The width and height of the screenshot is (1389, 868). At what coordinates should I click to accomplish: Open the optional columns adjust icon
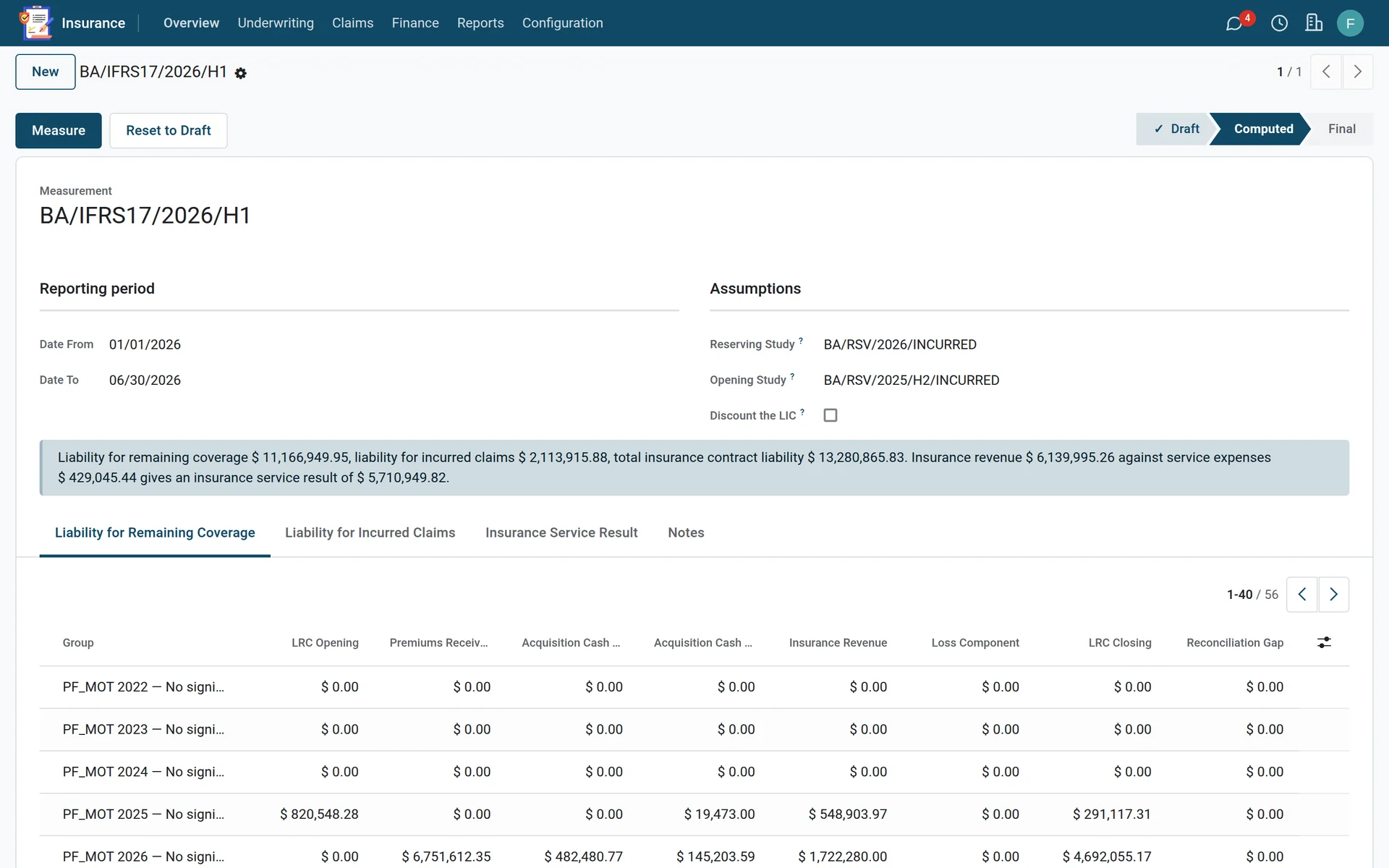(1324, 642)
